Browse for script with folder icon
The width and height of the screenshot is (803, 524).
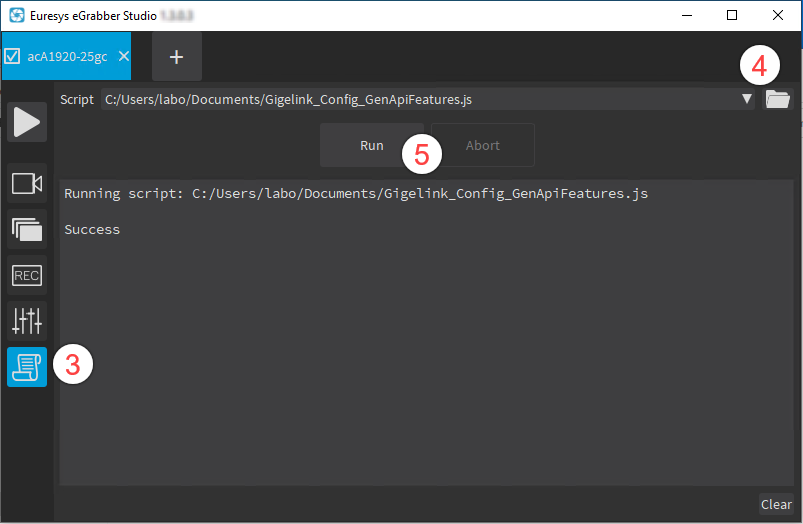point(777,99)
